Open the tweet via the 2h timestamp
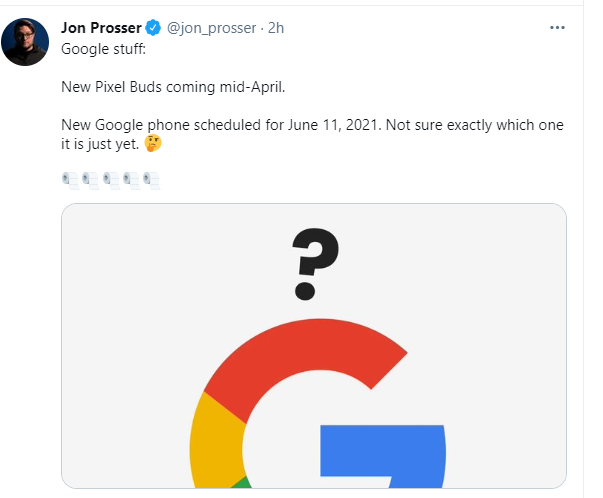 click(276, 28)
